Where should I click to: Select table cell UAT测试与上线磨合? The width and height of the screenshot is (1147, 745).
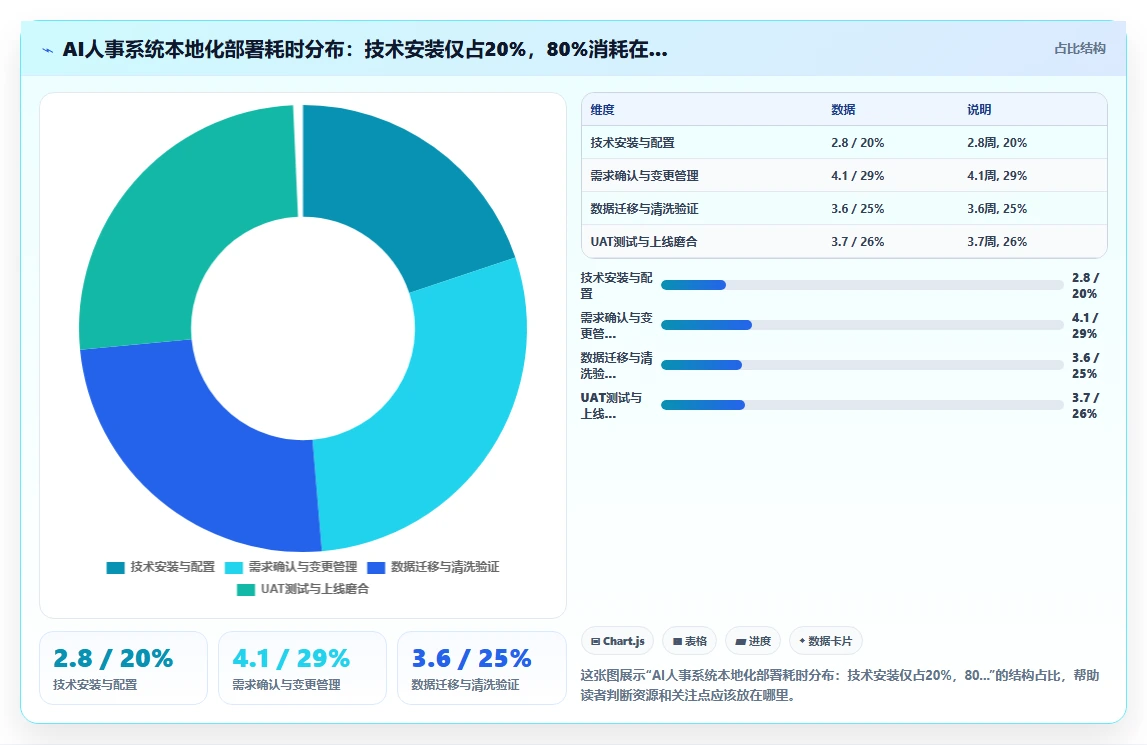644,242
